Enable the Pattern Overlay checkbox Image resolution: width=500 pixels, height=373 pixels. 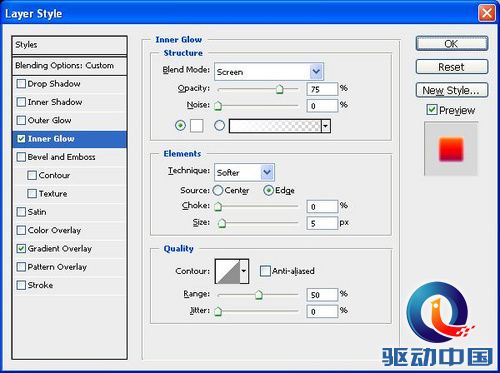coord(21,267)
